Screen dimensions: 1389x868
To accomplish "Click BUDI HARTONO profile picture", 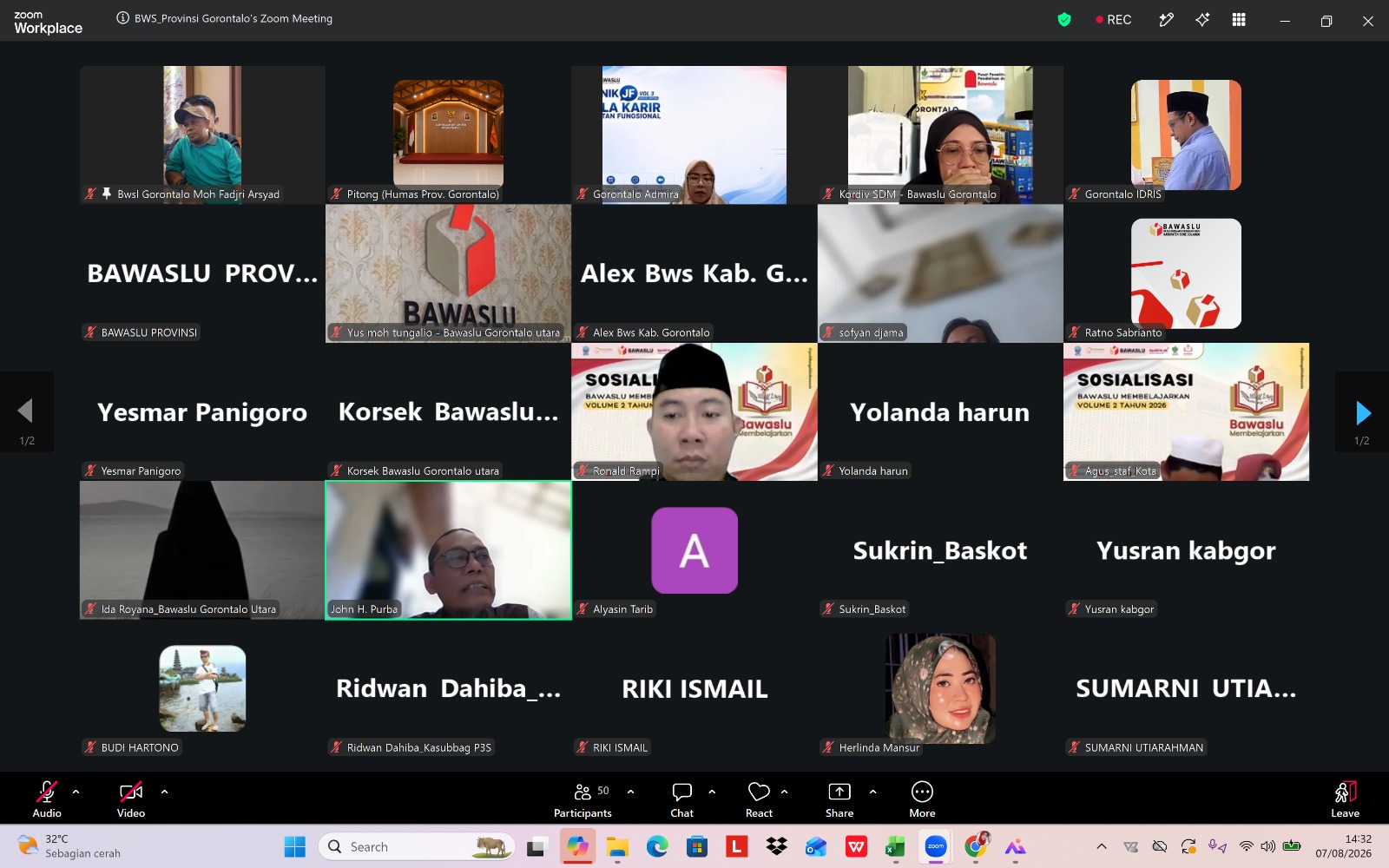I will (202, 688).
